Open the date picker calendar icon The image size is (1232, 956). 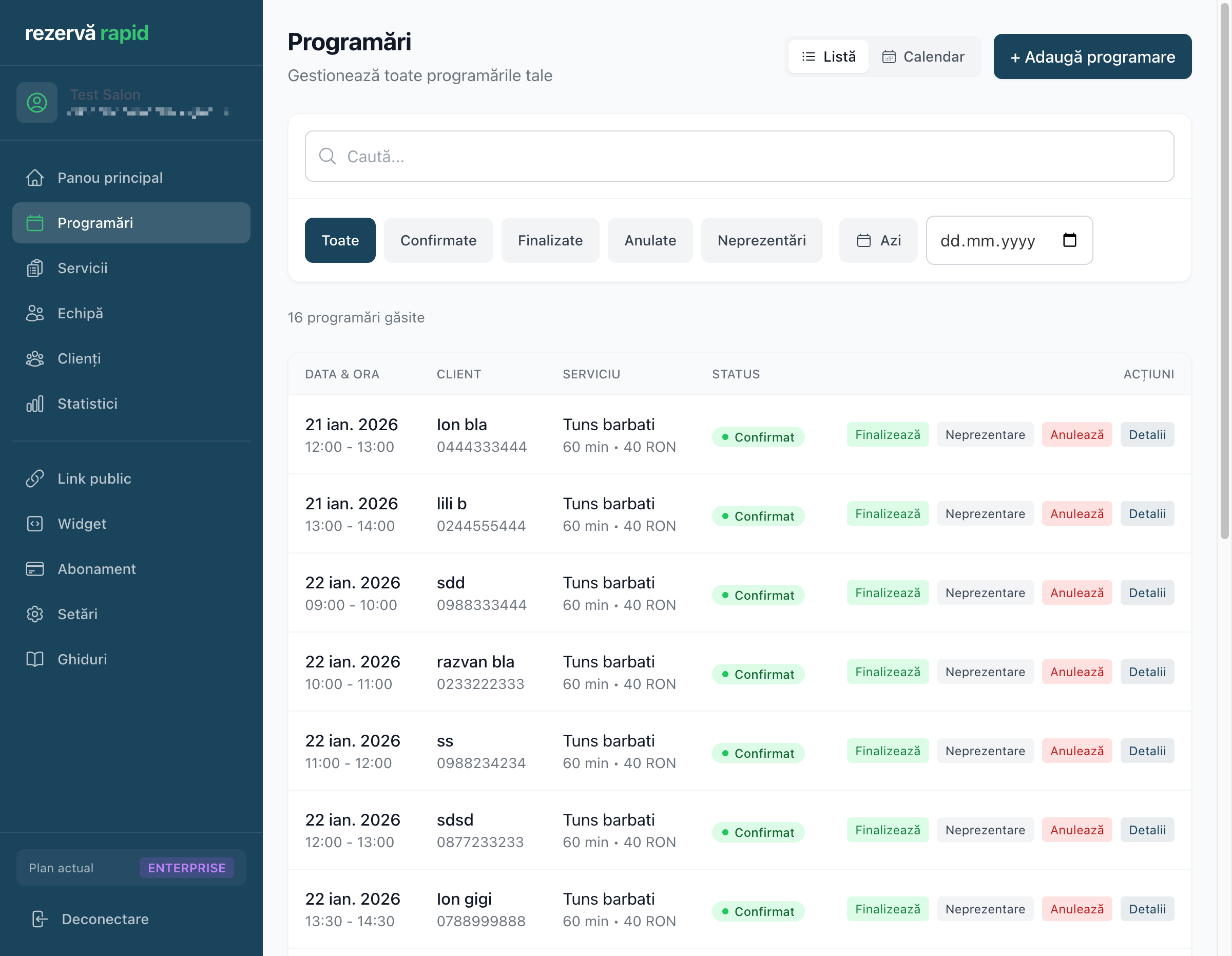click(x=1069, y=240)
